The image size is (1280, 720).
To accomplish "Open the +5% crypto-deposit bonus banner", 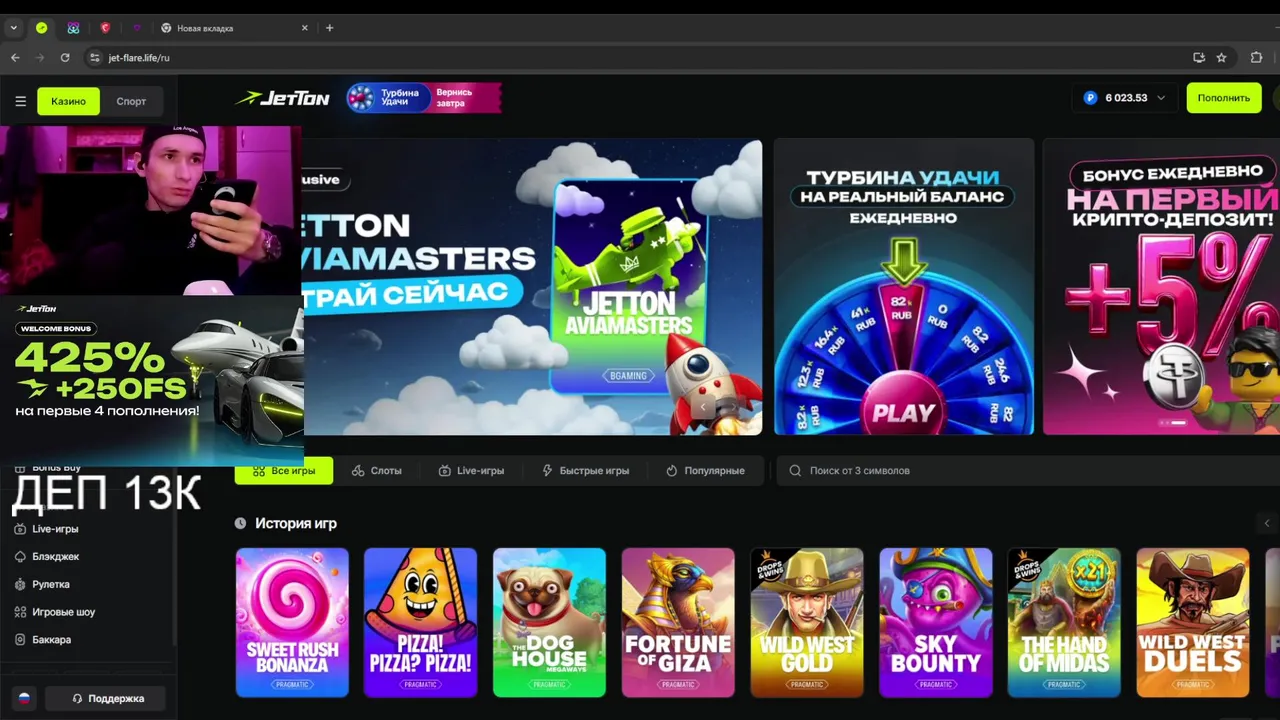I will point(1161,287).
